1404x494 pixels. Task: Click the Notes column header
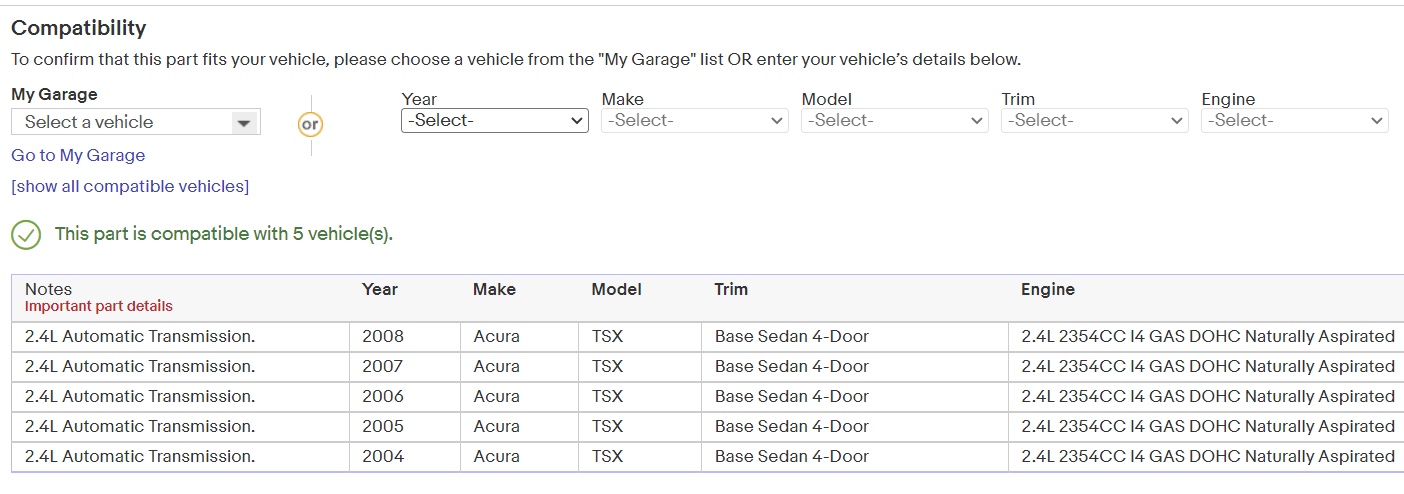tap(49, 289)
